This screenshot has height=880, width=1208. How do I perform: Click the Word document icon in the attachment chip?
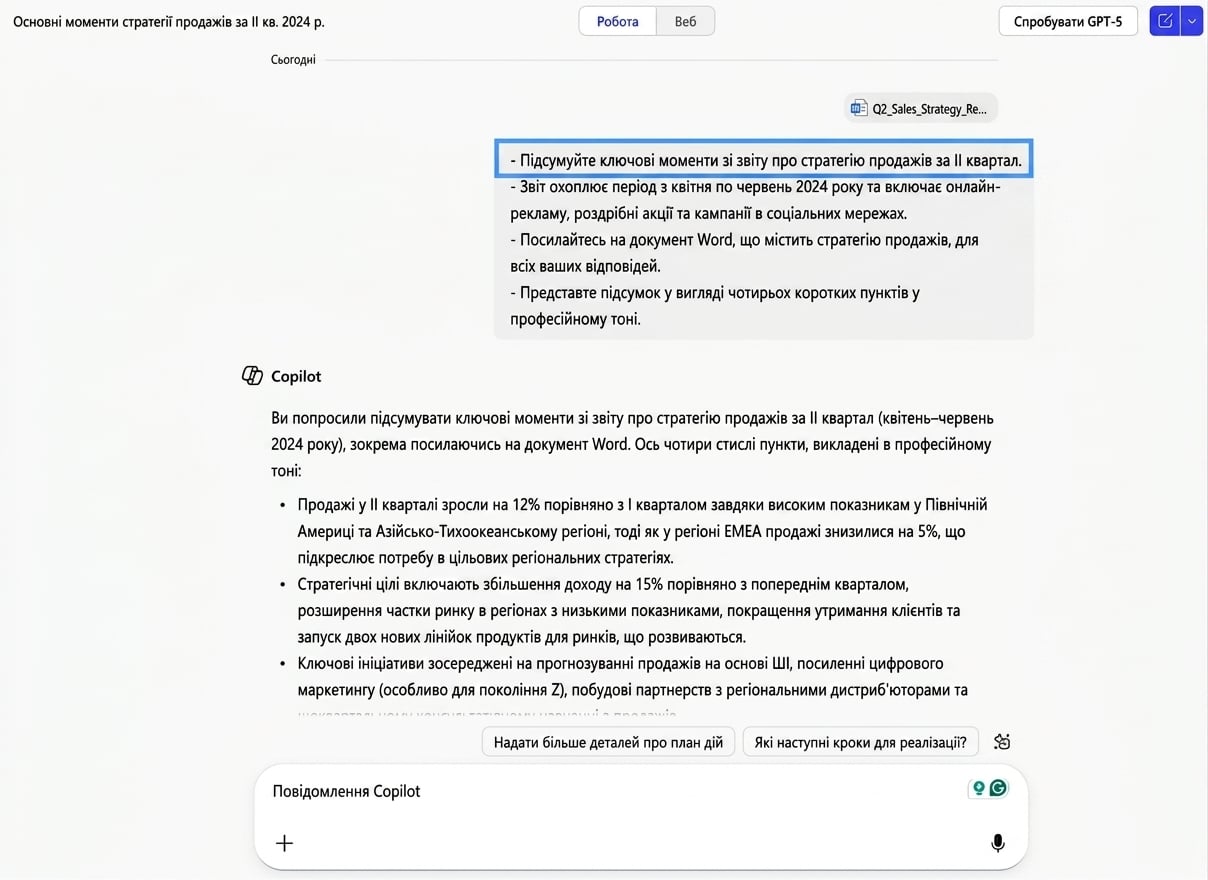pos(859,108)
